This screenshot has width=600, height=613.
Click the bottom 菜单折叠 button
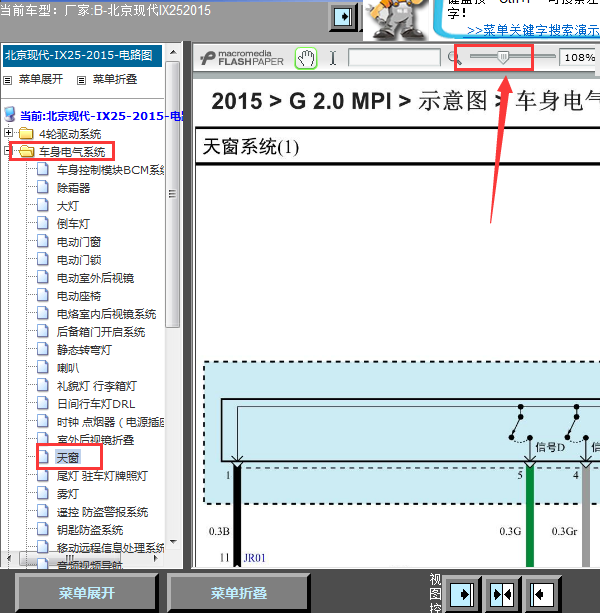point(238,593)
